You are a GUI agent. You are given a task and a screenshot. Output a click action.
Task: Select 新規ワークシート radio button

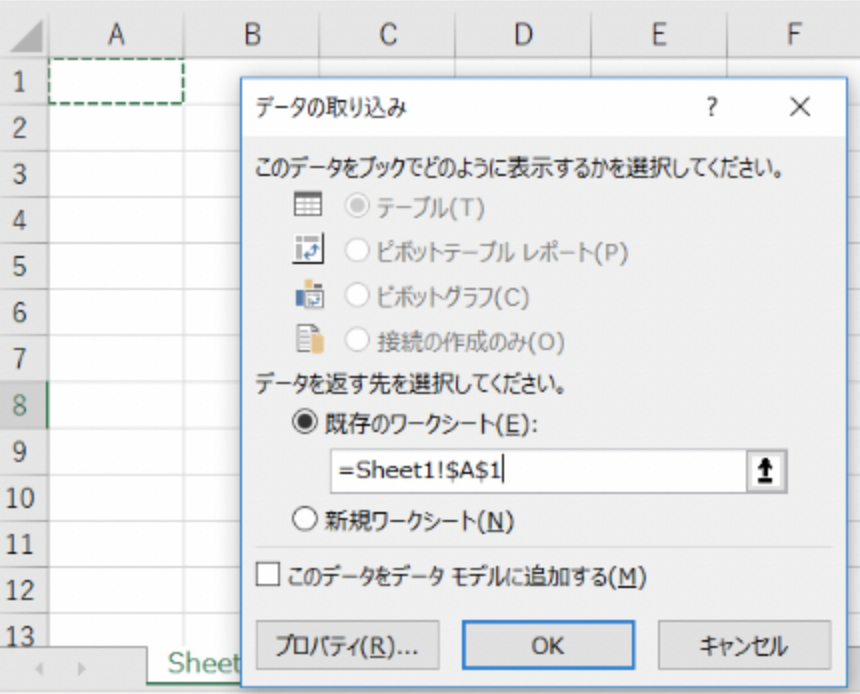point(304,520)
